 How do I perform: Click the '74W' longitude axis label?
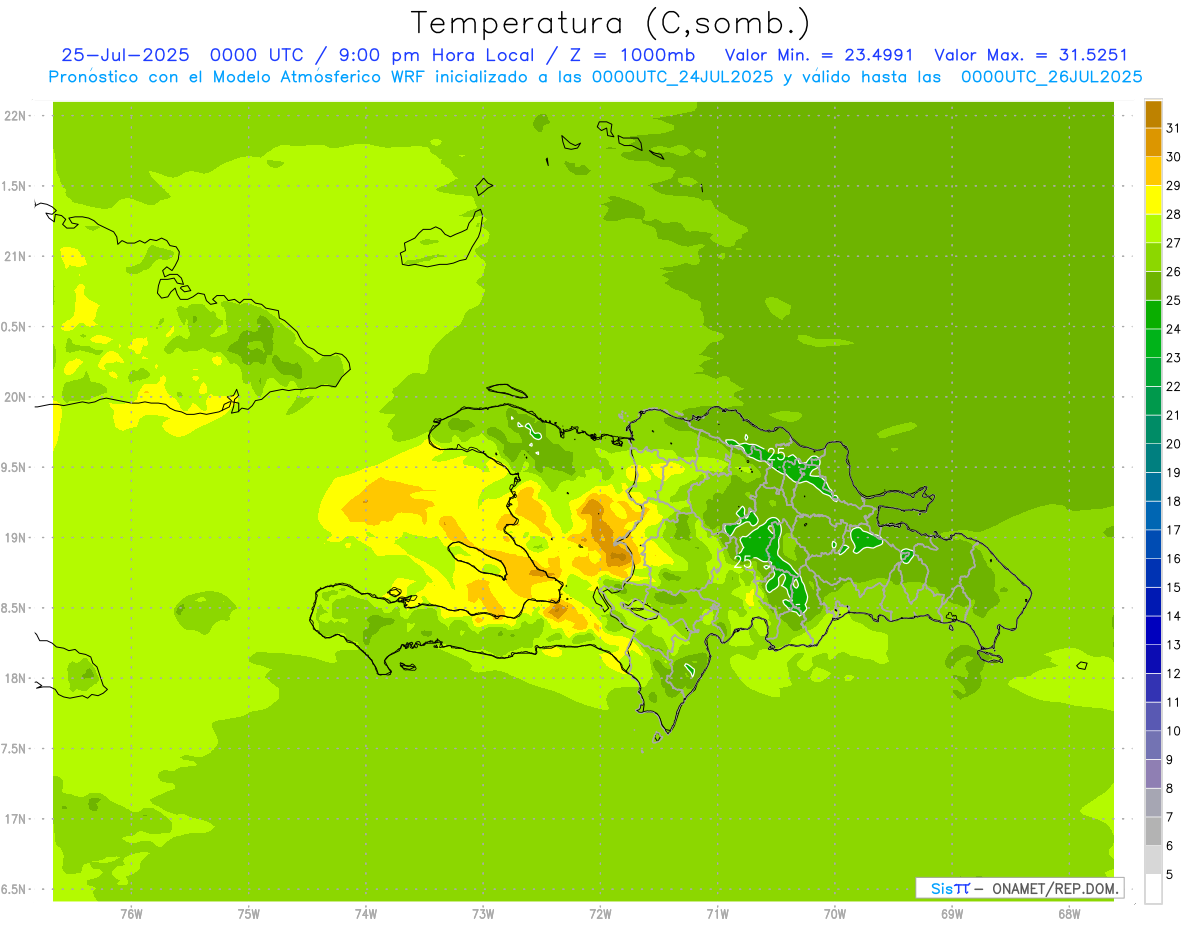pos(366,914)
